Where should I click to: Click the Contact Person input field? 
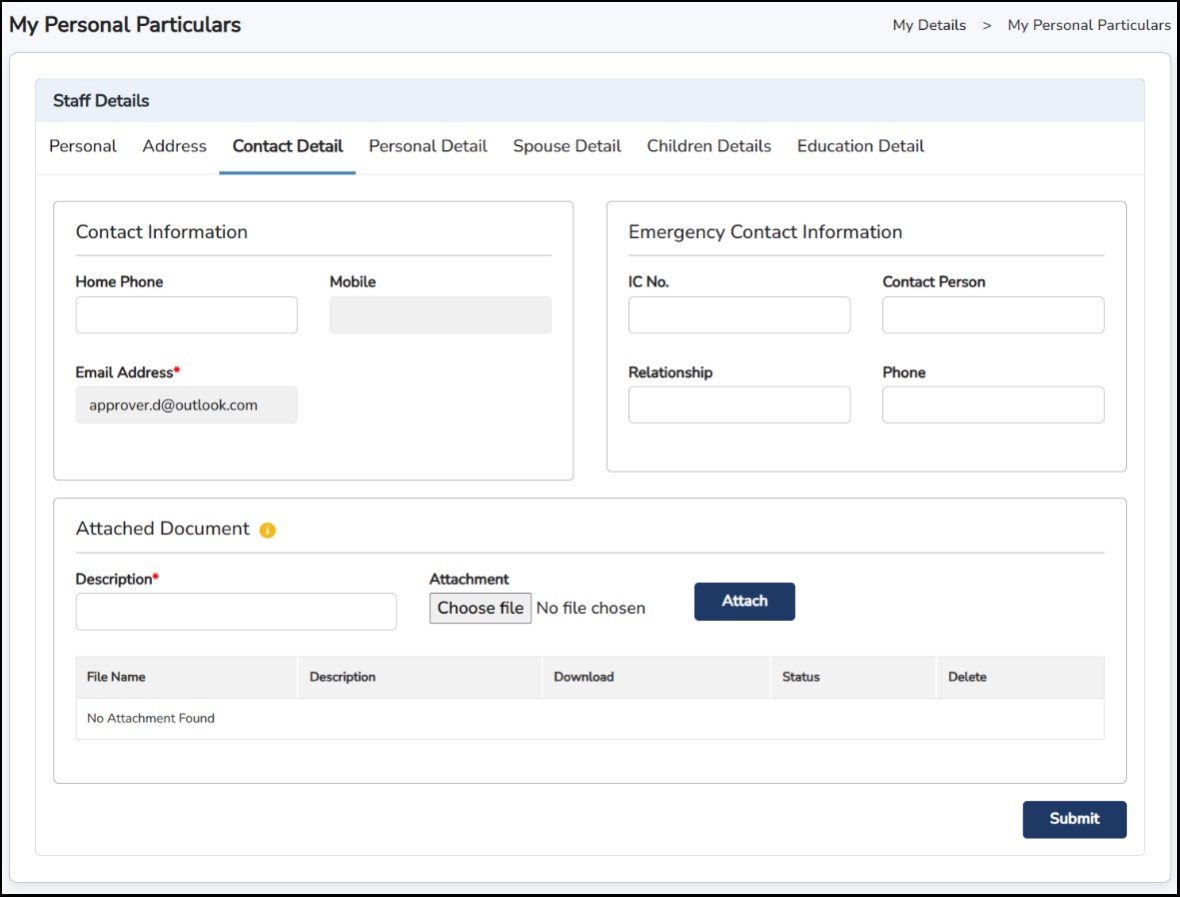pyautogui.click(x=993, y=315)
